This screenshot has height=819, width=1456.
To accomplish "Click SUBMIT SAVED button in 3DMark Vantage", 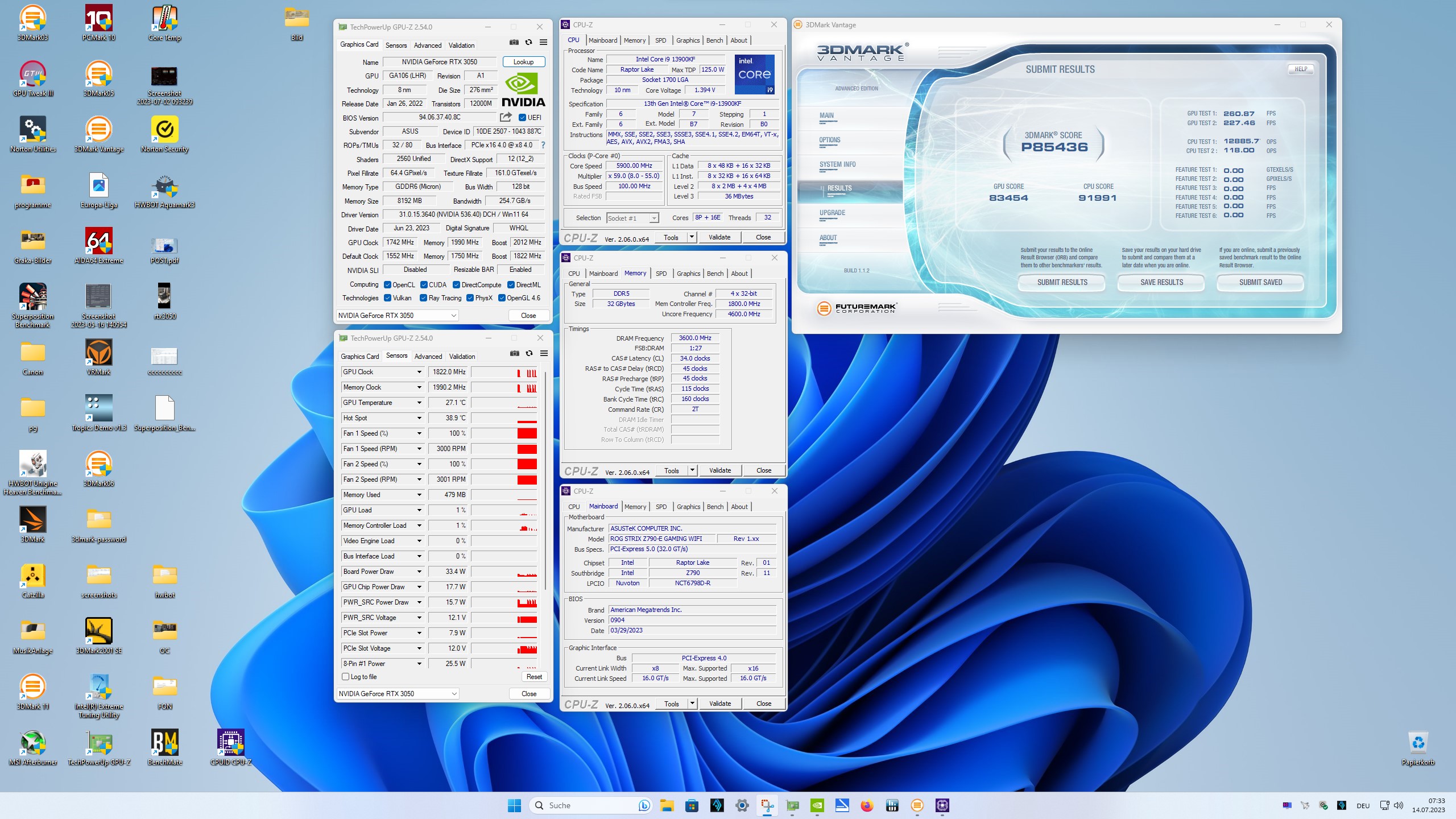I will click(1260, 282).
